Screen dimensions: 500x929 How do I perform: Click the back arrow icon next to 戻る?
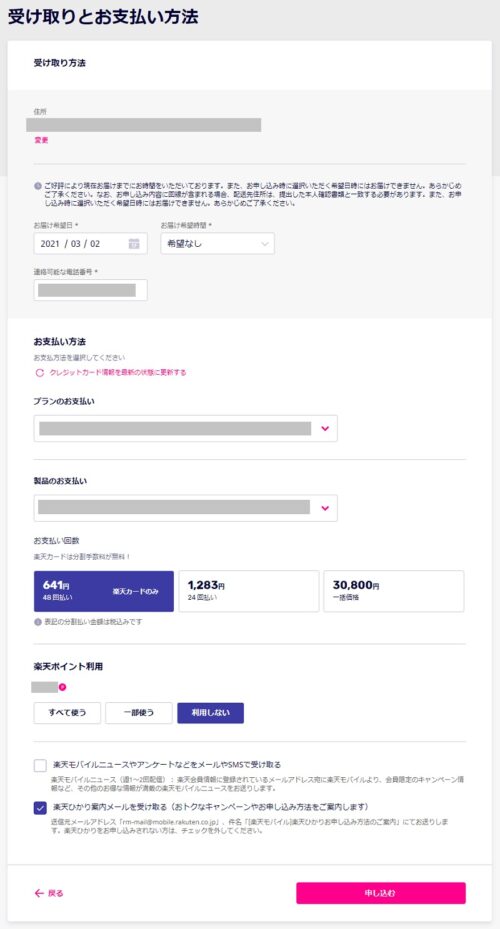pos(39,893)
